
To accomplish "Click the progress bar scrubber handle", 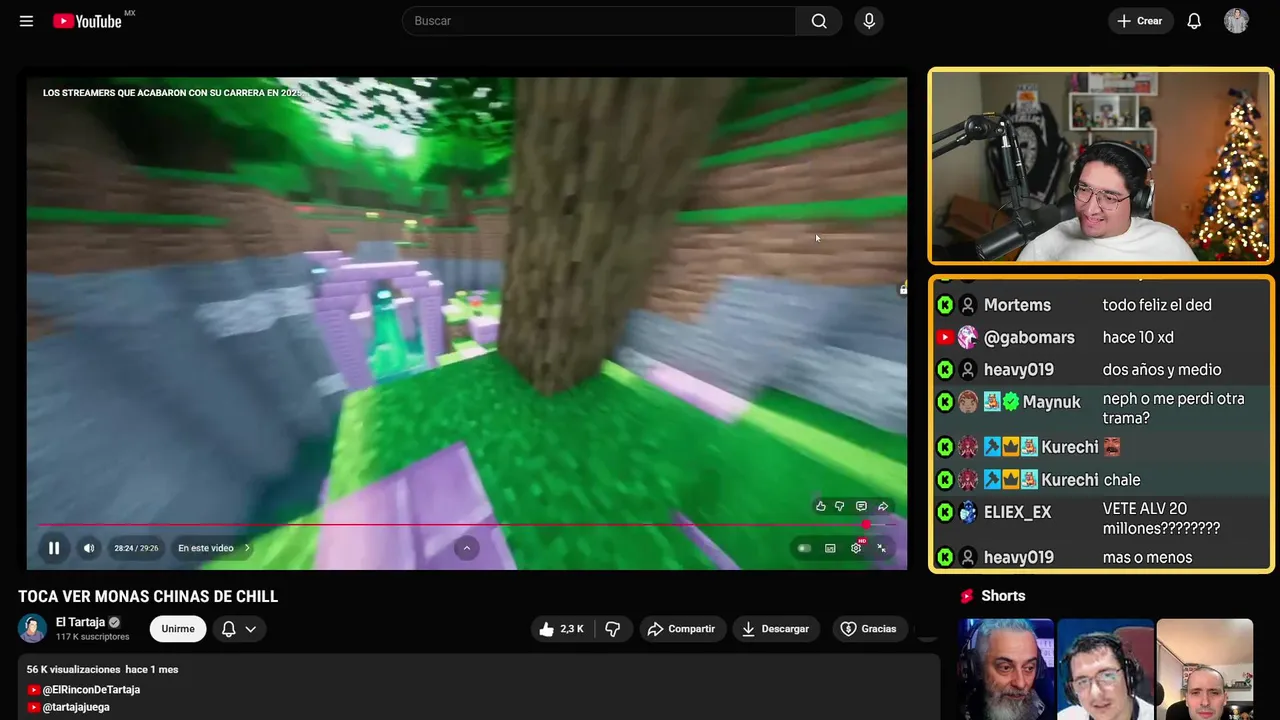I will tap(866, 524).
